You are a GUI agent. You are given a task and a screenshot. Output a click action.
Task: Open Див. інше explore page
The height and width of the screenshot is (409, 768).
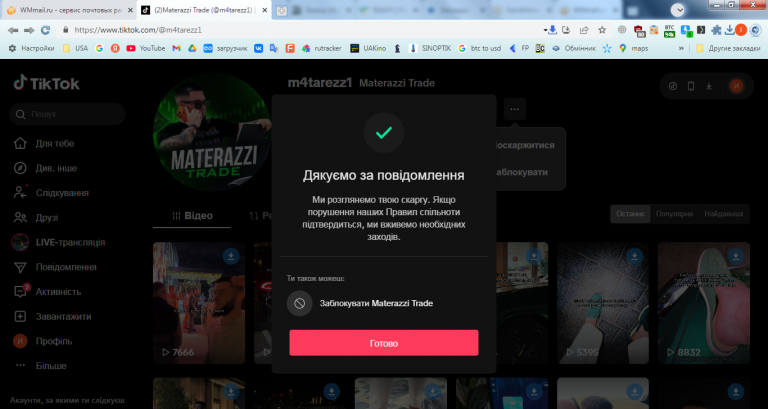coord(45,168)
